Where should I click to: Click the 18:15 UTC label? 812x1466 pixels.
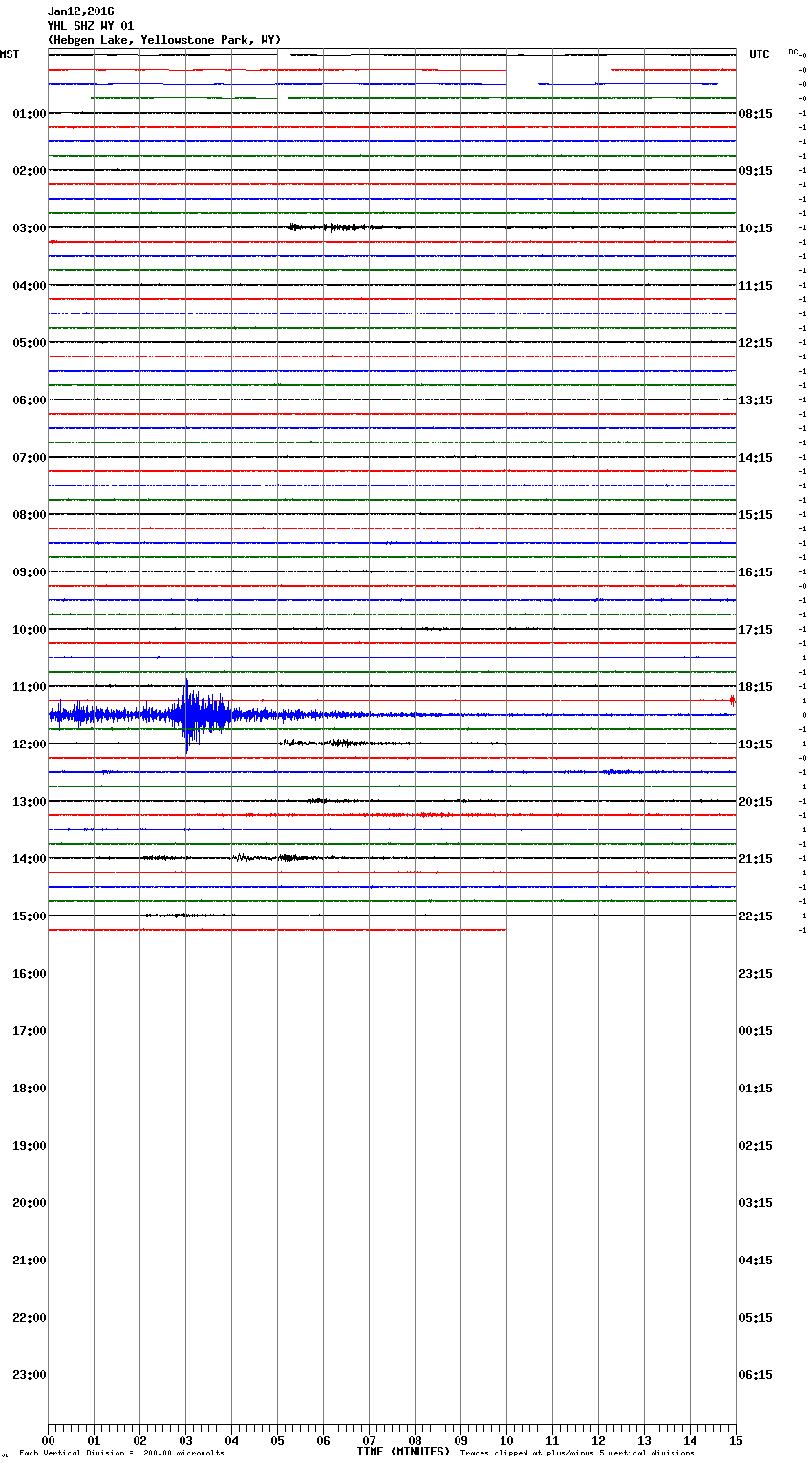(x=756, y=687)
